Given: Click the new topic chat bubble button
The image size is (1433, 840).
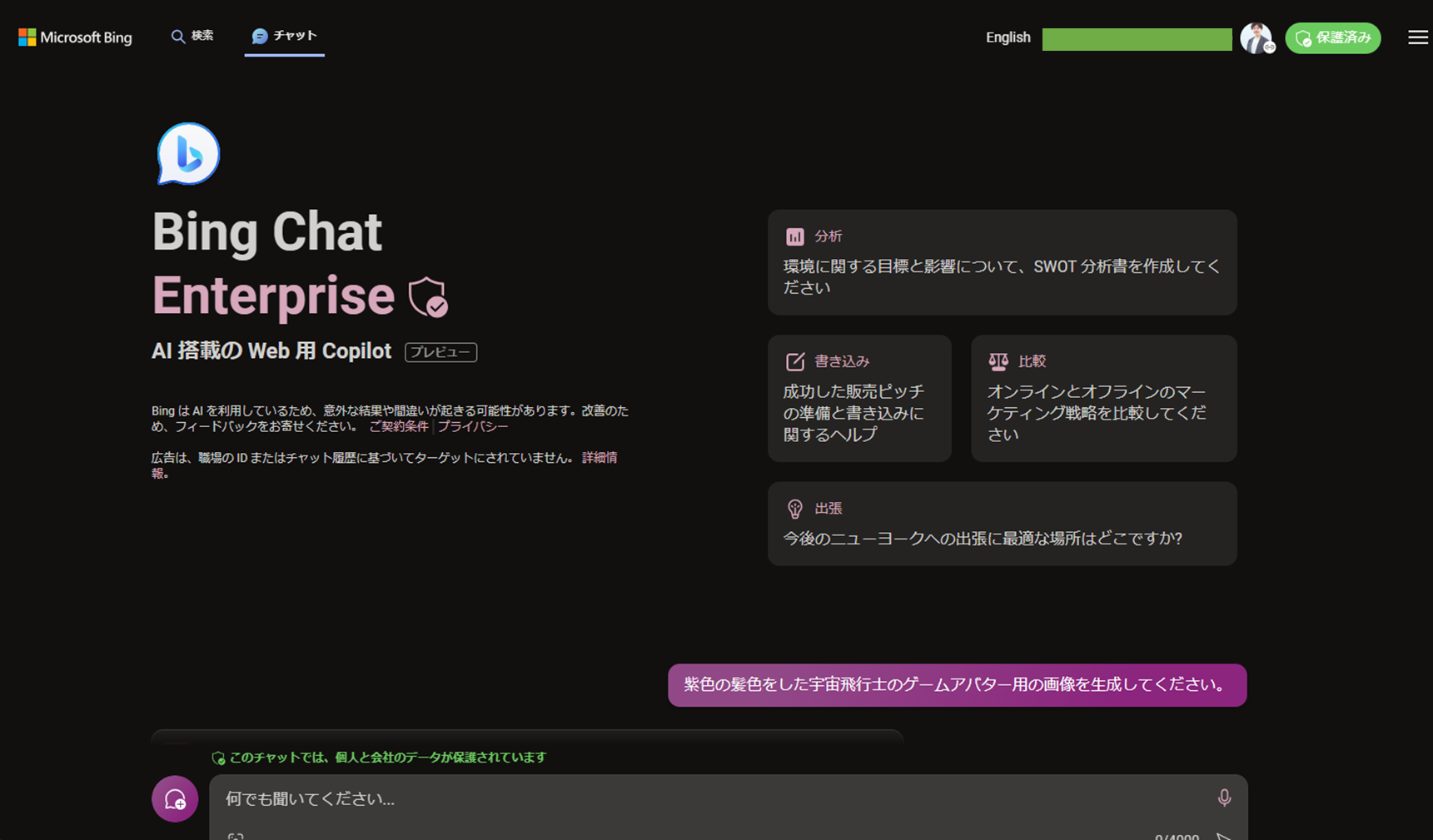Looking at the screenshot, I should [x=175, y=799].
